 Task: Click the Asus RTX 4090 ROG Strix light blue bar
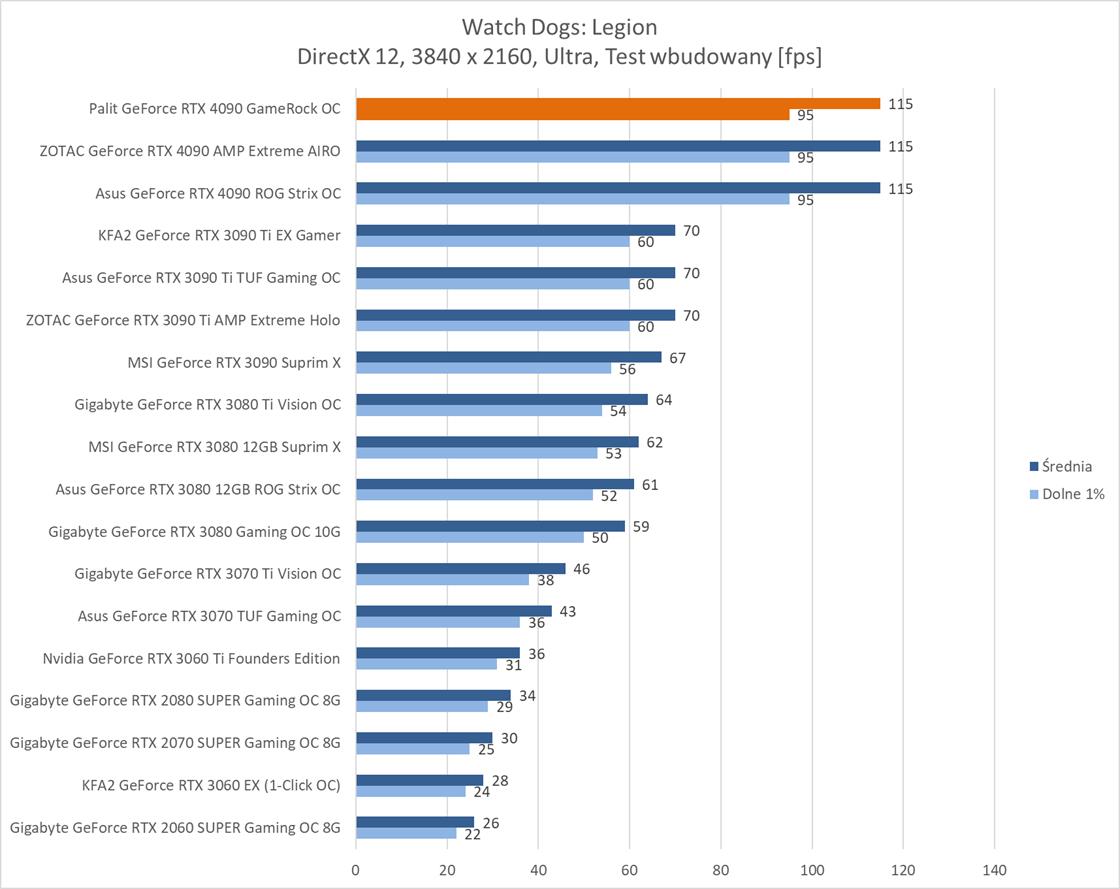(573, 199)
